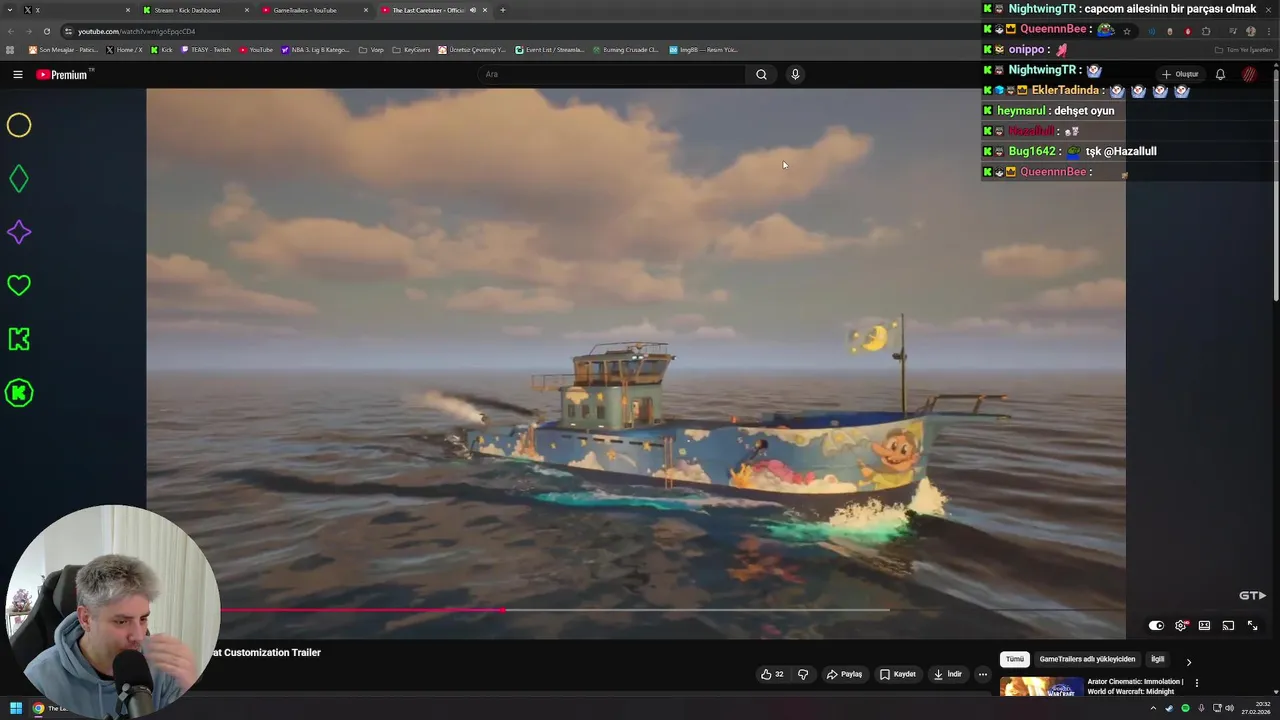The width and height of the screenshot is (1280, 720).
Task: Click the YouTube search magnifier button
Action: pos(761,74)
